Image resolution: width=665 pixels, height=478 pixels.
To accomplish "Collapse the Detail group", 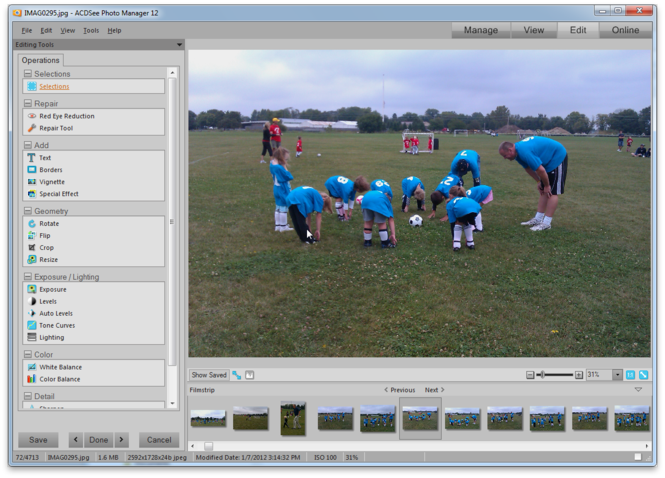I will 28,396.
